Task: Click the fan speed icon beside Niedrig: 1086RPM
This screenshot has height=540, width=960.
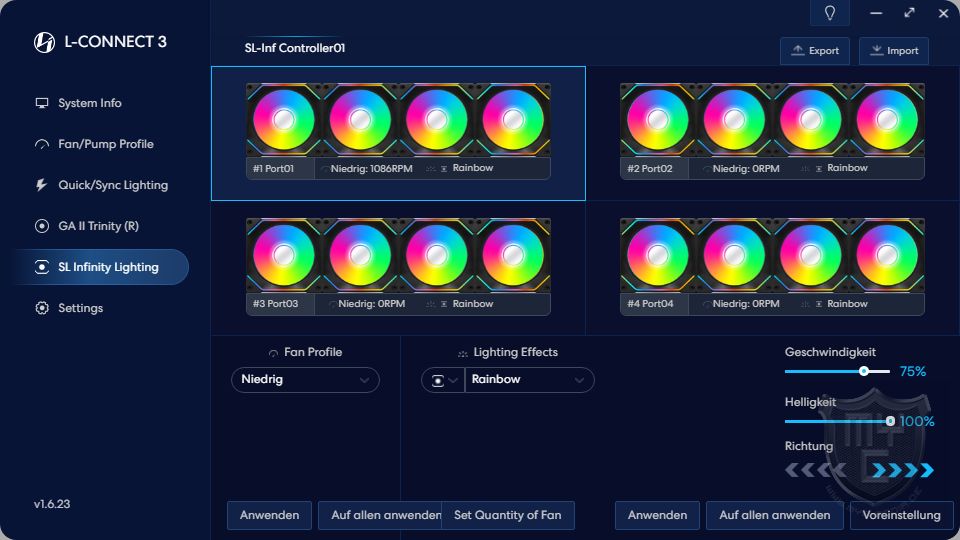Action: 324,169
